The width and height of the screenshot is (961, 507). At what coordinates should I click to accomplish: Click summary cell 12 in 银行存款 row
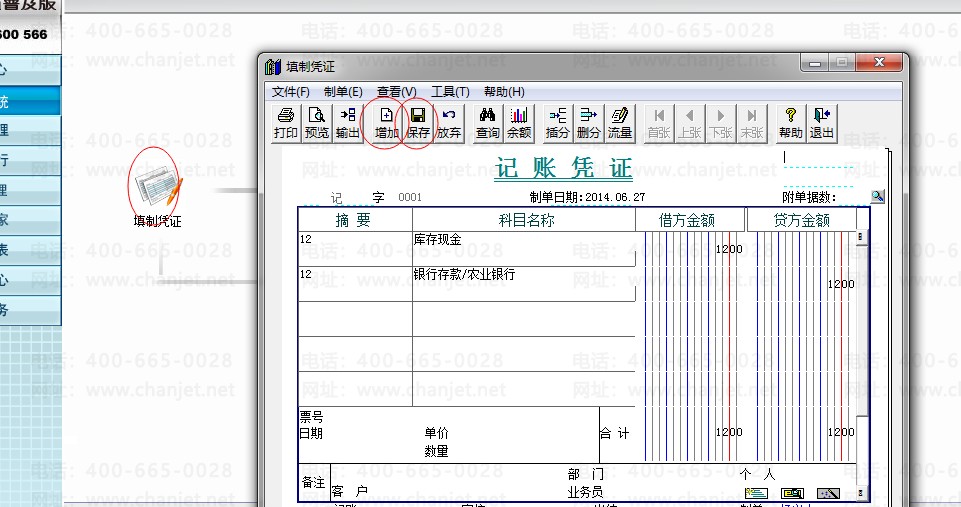click(355, 284)
